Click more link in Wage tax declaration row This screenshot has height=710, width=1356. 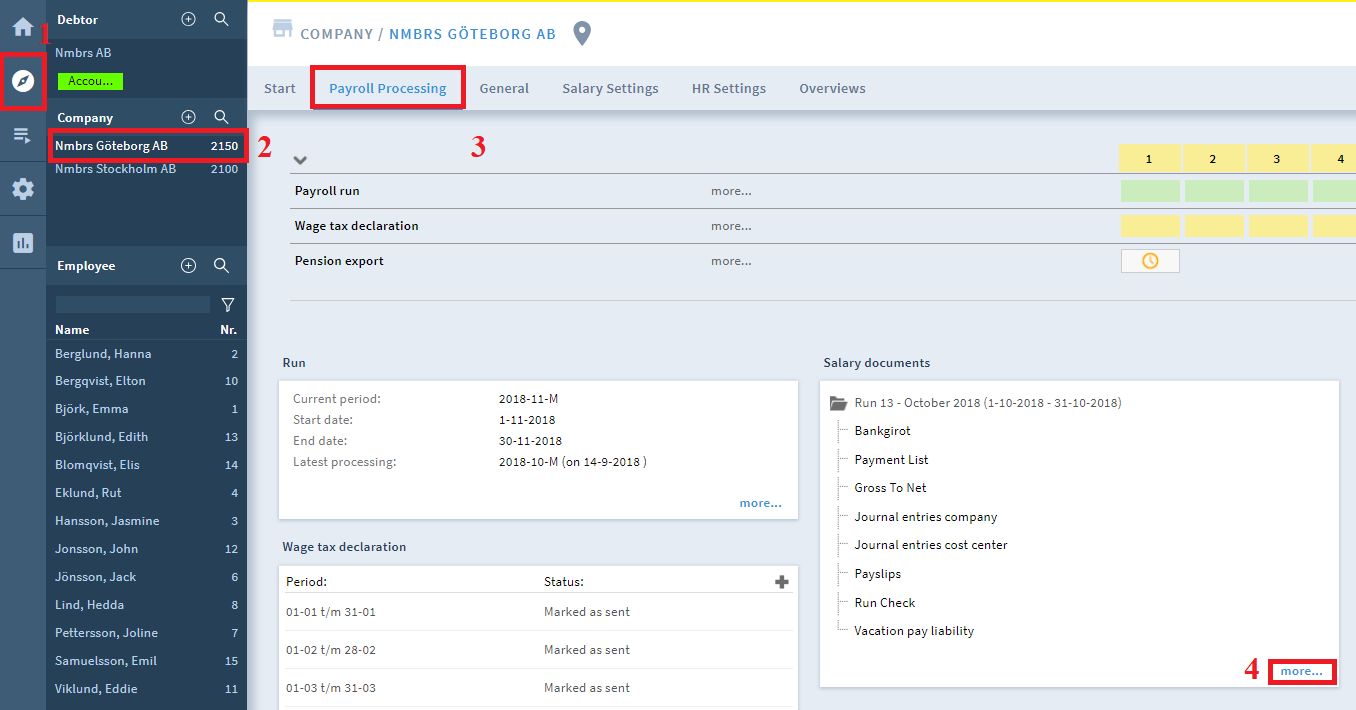731,226
